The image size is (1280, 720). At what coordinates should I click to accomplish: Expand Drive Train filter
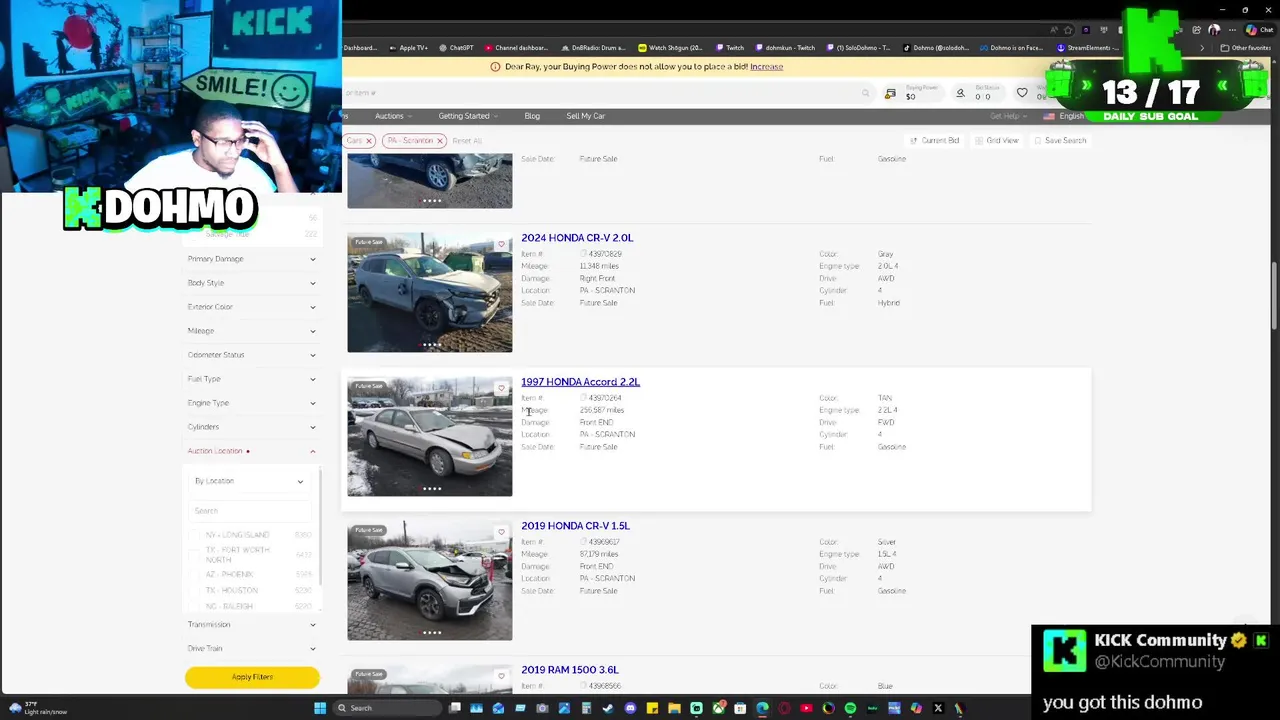click(x=251, y=649)
